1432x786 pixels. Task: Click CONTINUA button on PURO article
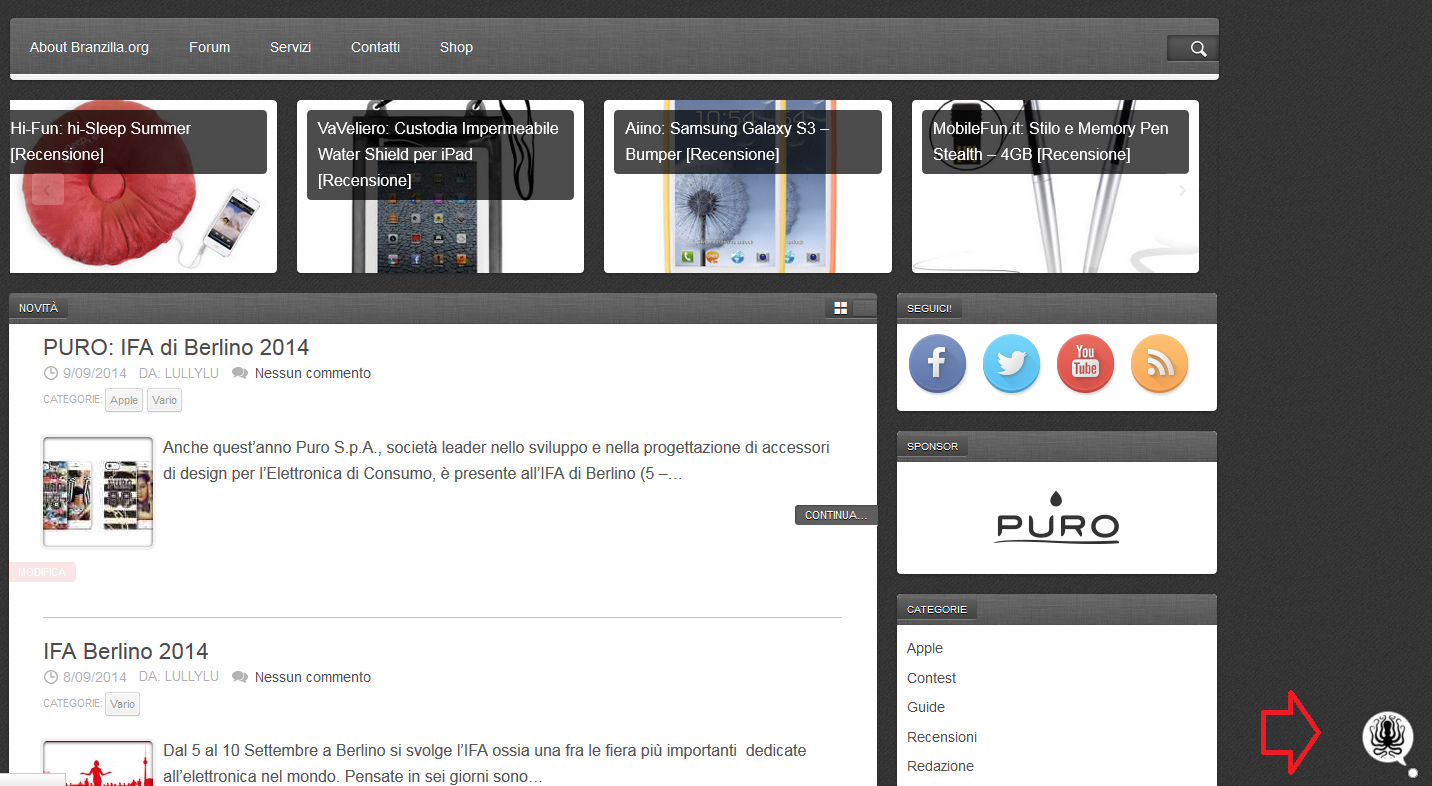pos(836,515)
